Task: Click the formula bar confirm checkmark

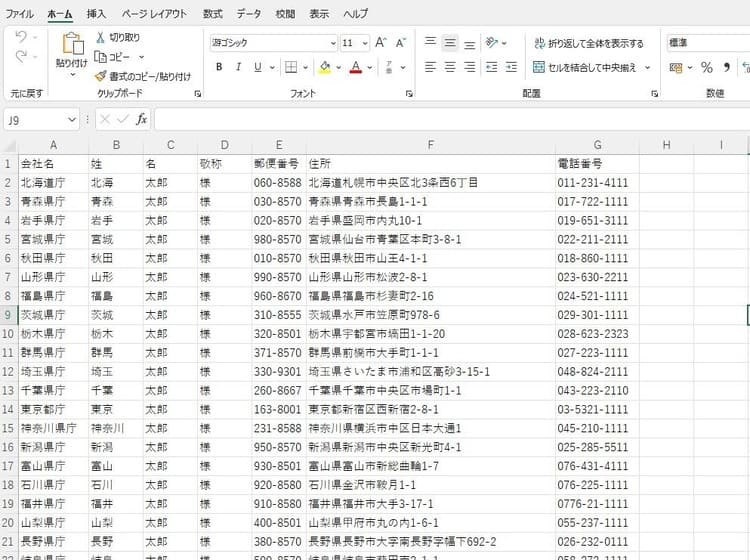Action: [x=123, y=119]
